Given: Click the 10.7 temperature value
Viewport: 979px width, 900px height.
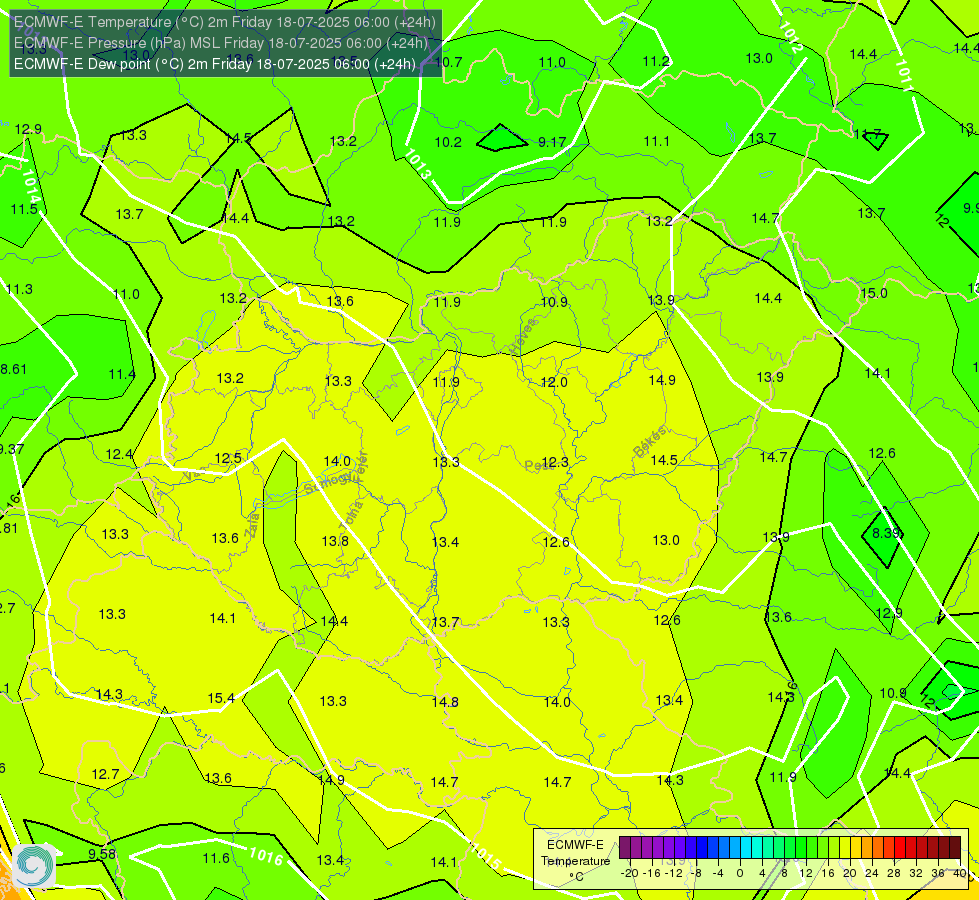Looking at the screenshot, I should pyautogui.click(x=448, y=62).
